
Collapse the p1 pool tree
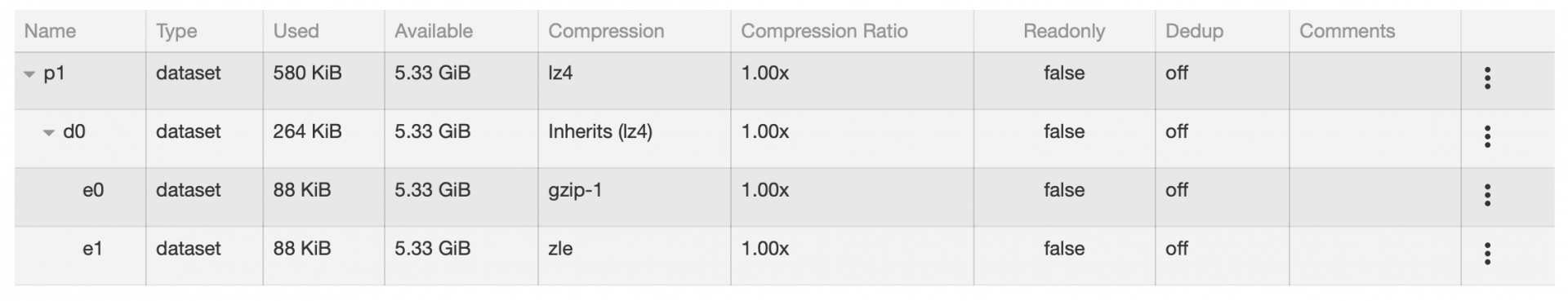click(29, 74)
